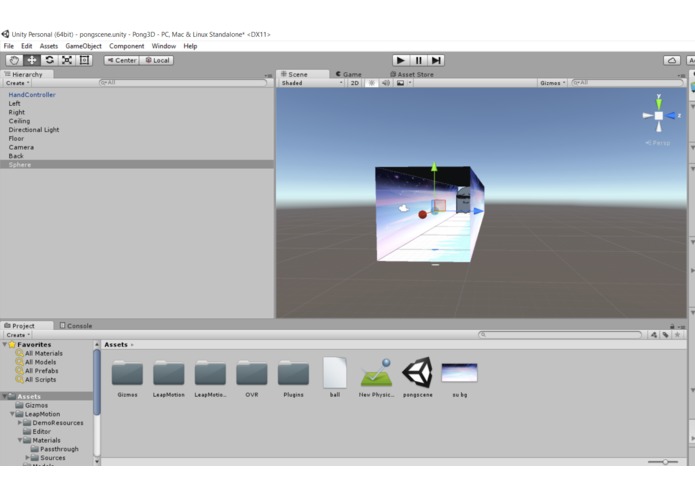The image size is (695, 494).
Task: Select the Scale tool
Action: pyautogui.click(x=67, y=60)
